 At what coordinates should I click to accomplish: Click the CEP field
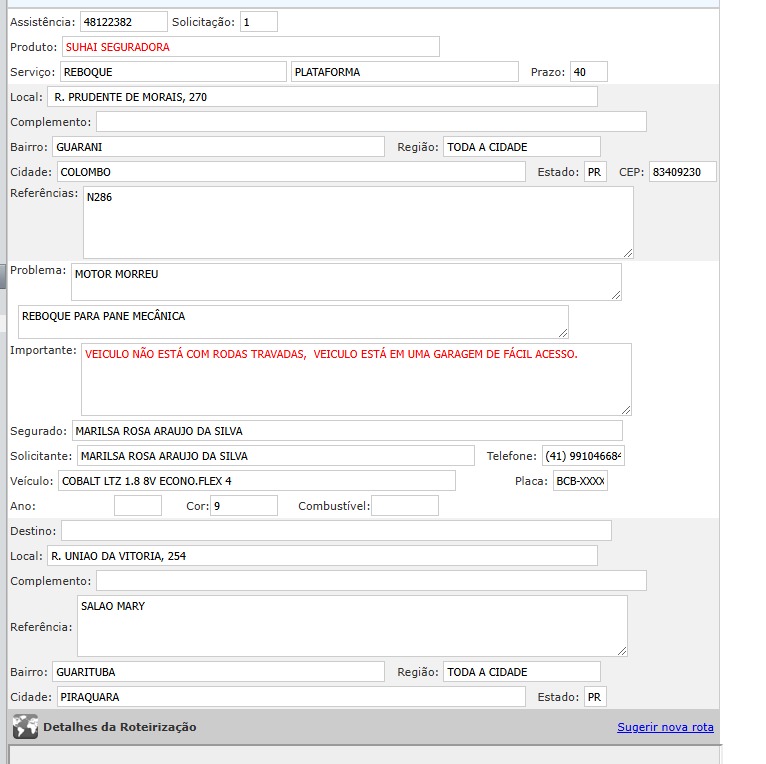(x=682, y=172)
